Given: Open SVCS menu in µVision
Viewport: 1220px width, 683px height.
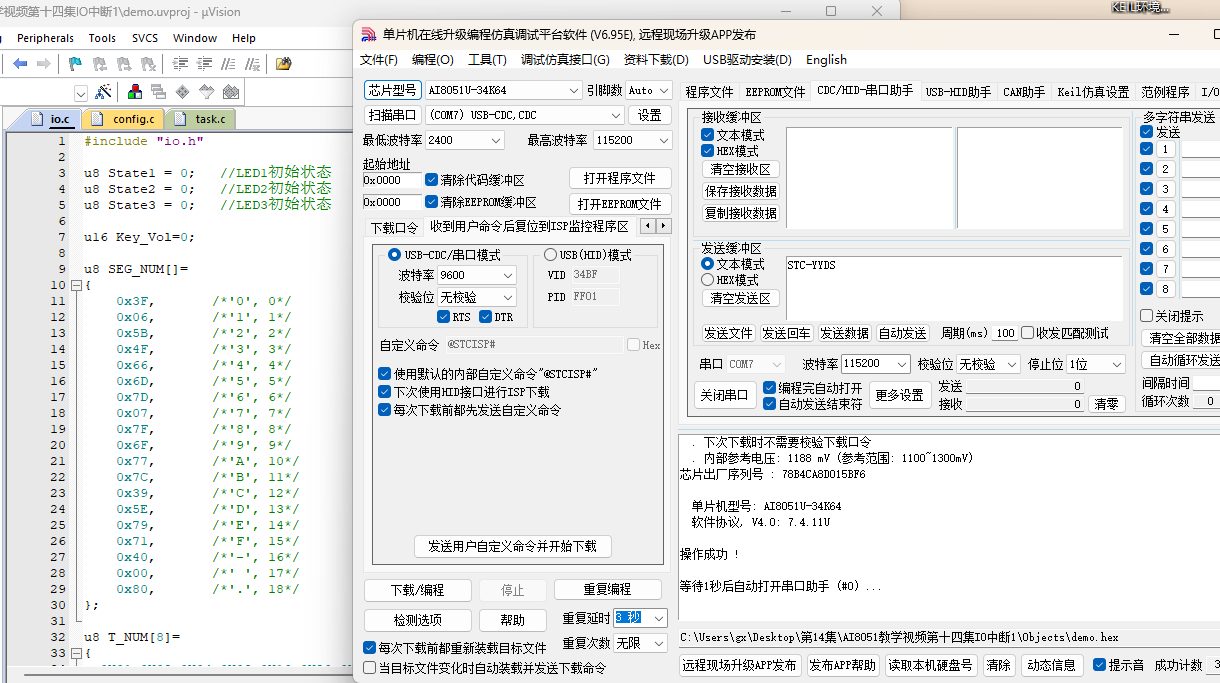Looking at the screenshot, I should (145, 38).
